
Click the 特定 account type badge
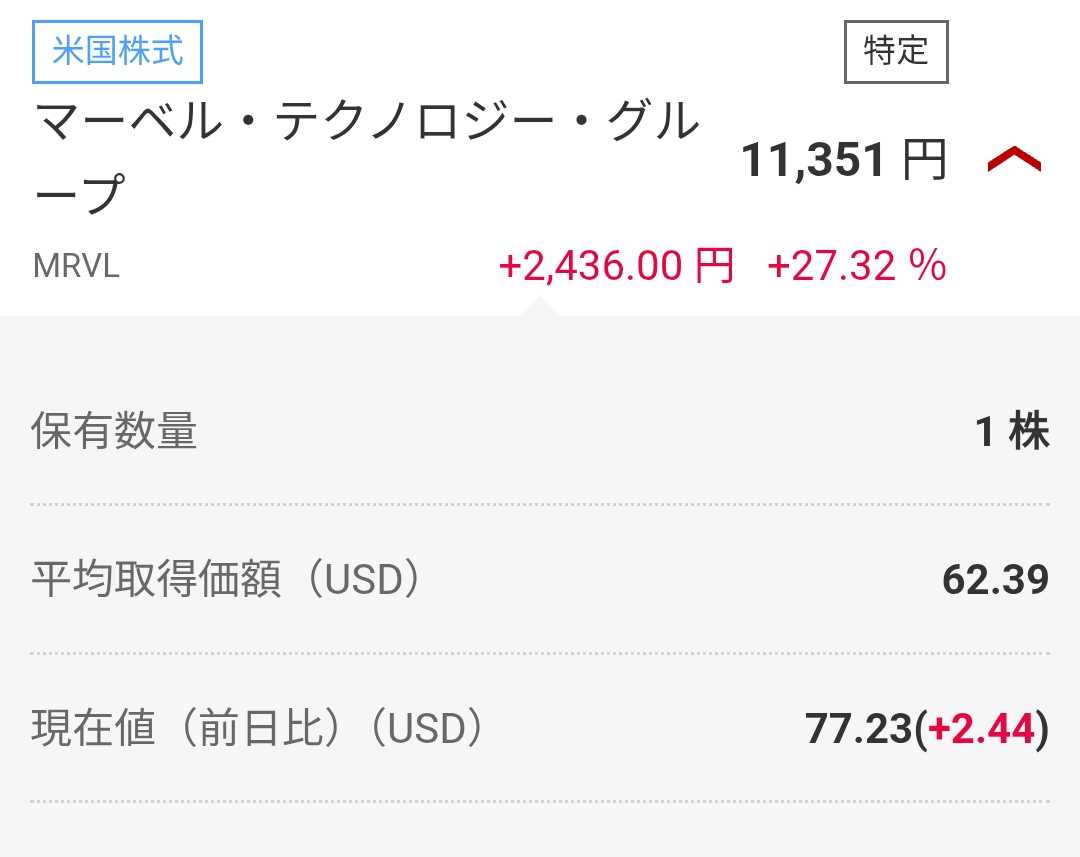(895, 51)
